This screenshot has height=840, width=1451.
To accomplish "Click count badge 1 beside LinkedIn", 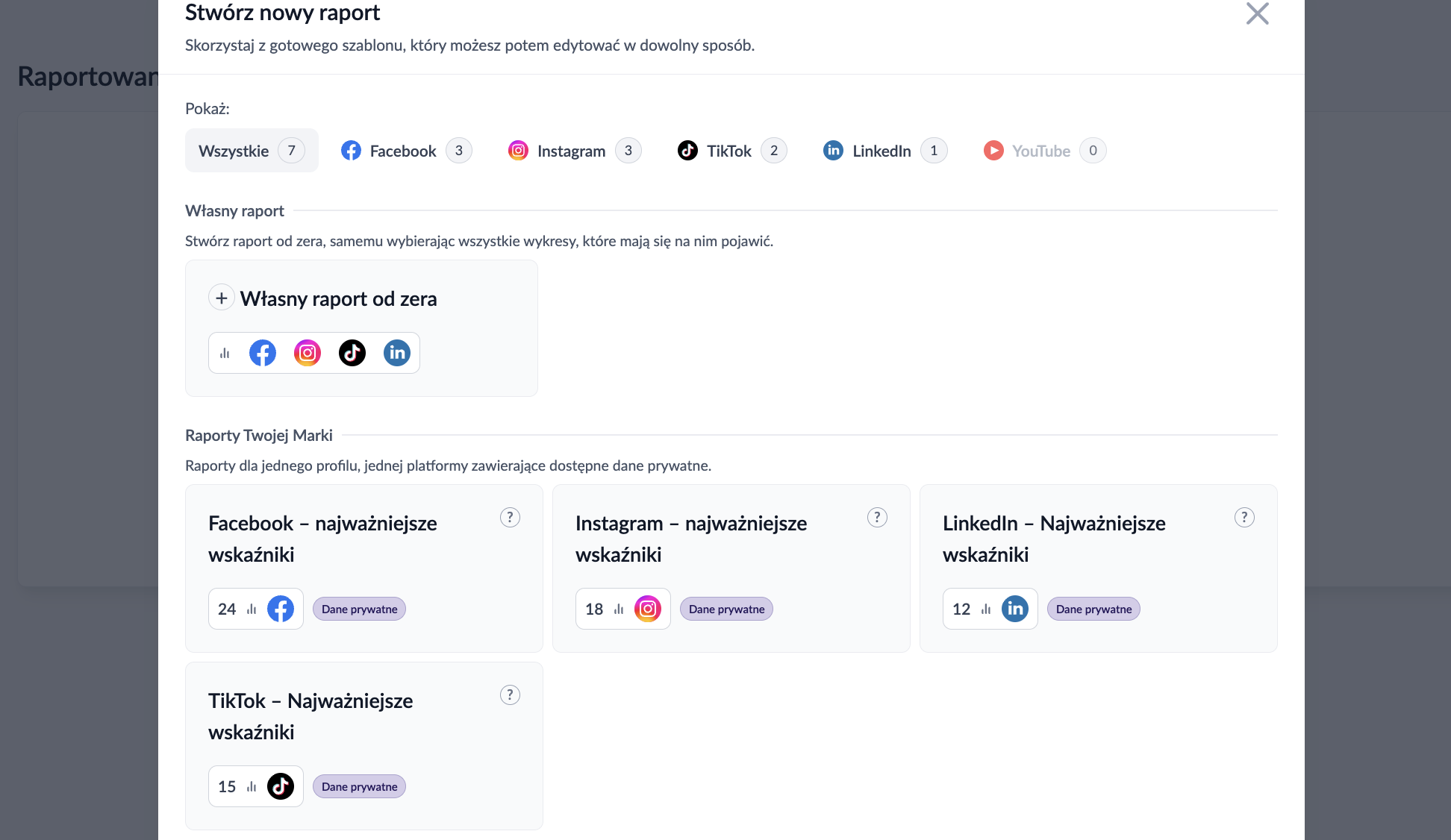I will click(x=934, y=151).
